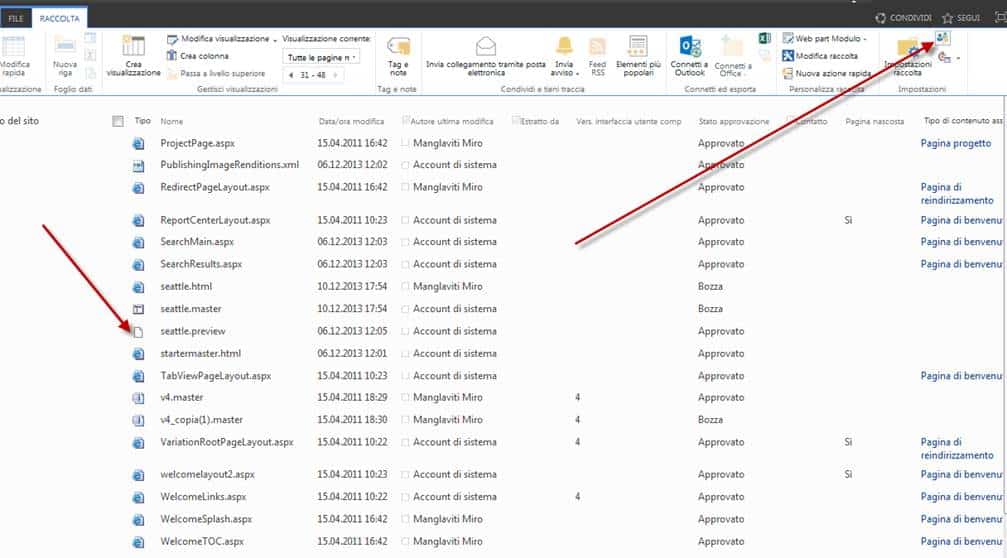Viewport: 1007px width, 558px height.
Task: Toggle presence checkbox in WelcomeTOC.aspx row
Action: pos(405,541)
